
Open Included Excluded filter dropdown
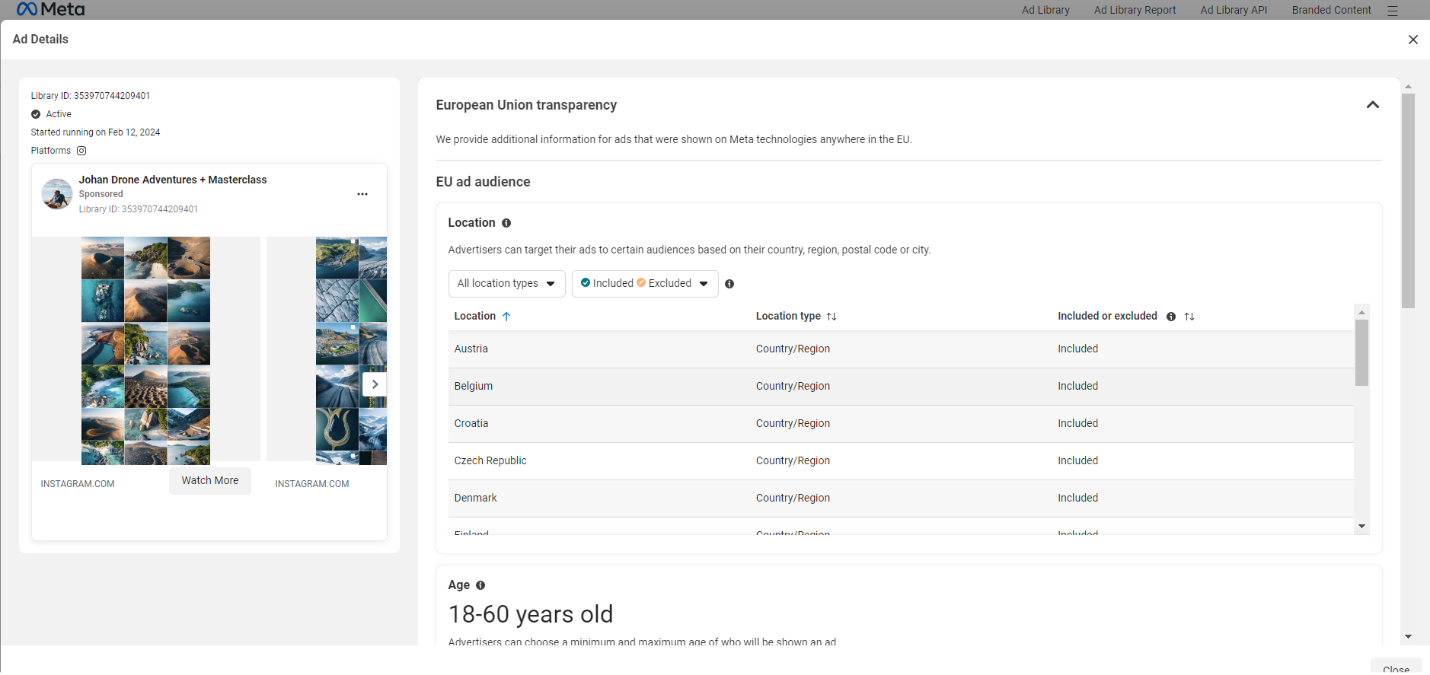[645, 284]
